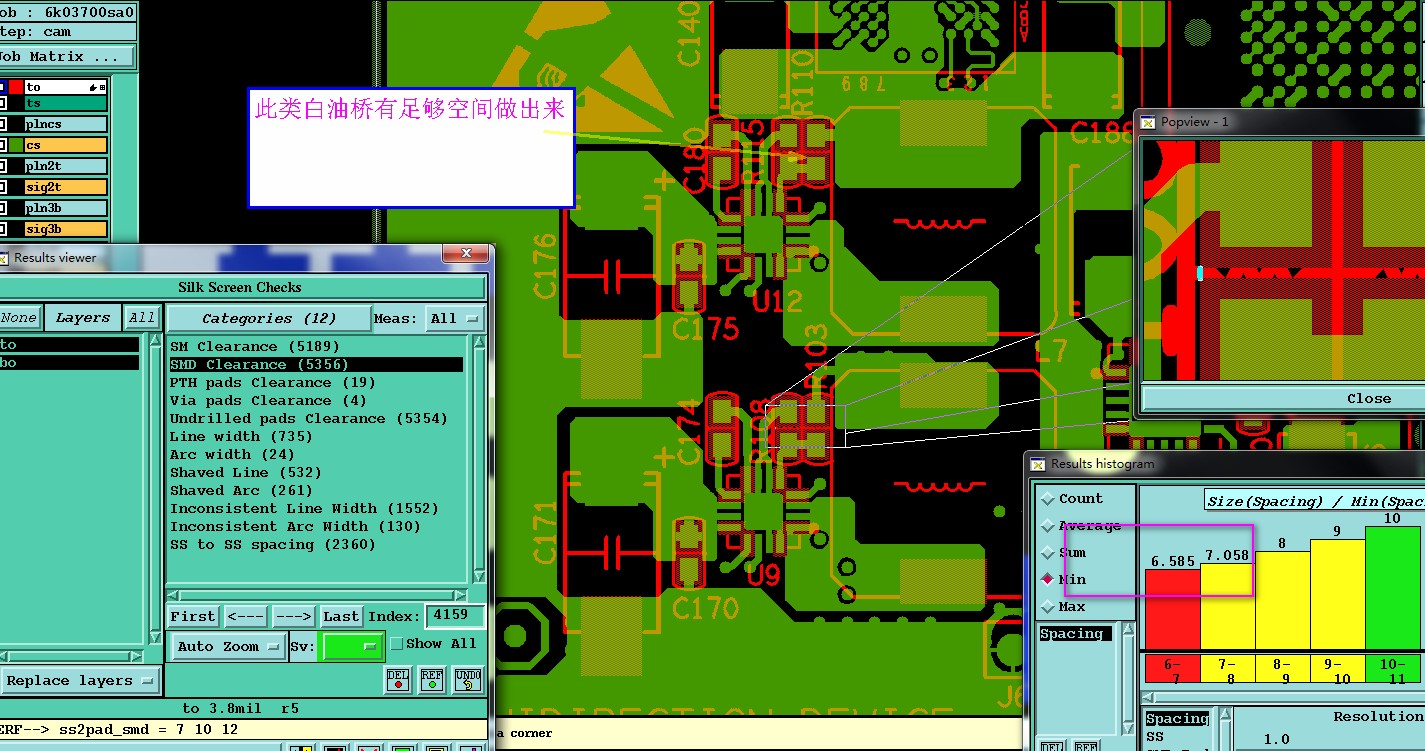Image resolution: width=1425 pixels, height=751 pixels.
Task: Toggle display checkbox for layer 'pln3b'
Action: coord(3,208)
